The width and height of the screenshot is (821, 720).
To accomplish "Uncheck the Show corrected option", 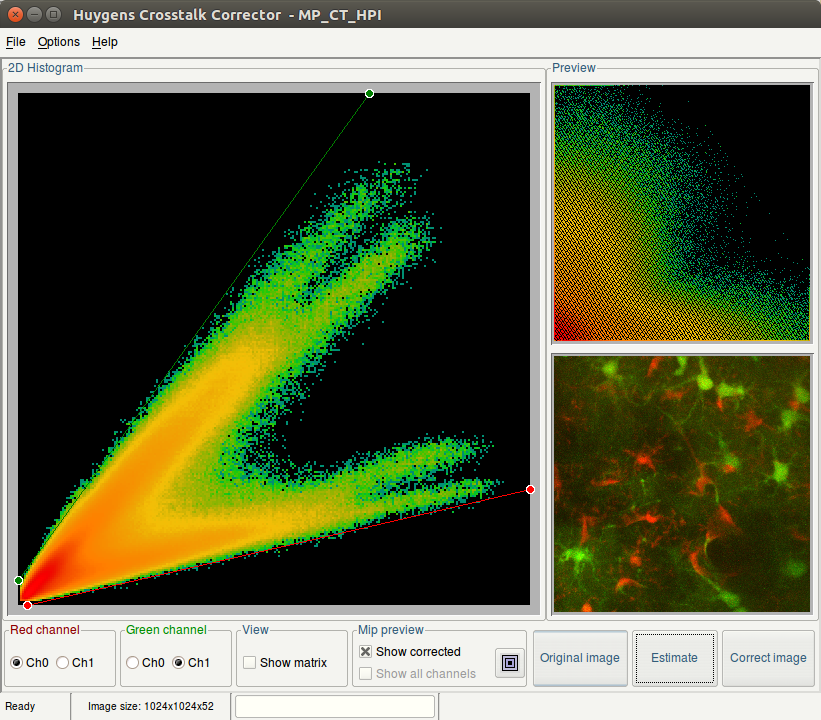I will pyautogui.click(x=366, y=651).
